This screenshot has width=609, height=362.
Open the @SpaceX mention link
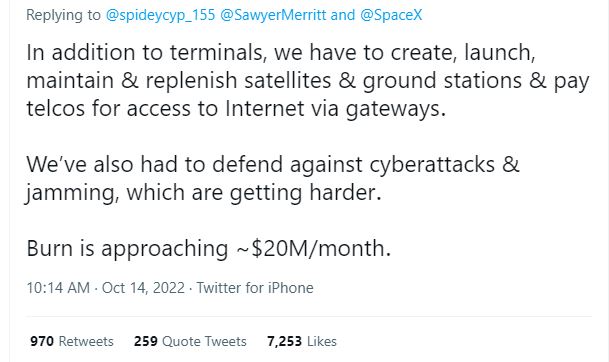click(391, 16)
